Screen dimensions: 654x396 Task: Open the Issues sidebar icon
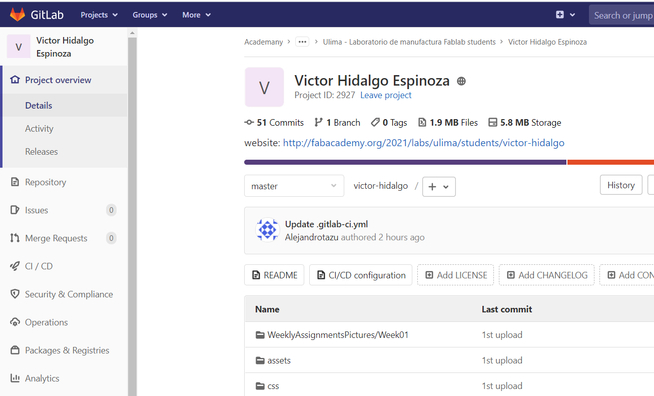[x=15, y=210]
